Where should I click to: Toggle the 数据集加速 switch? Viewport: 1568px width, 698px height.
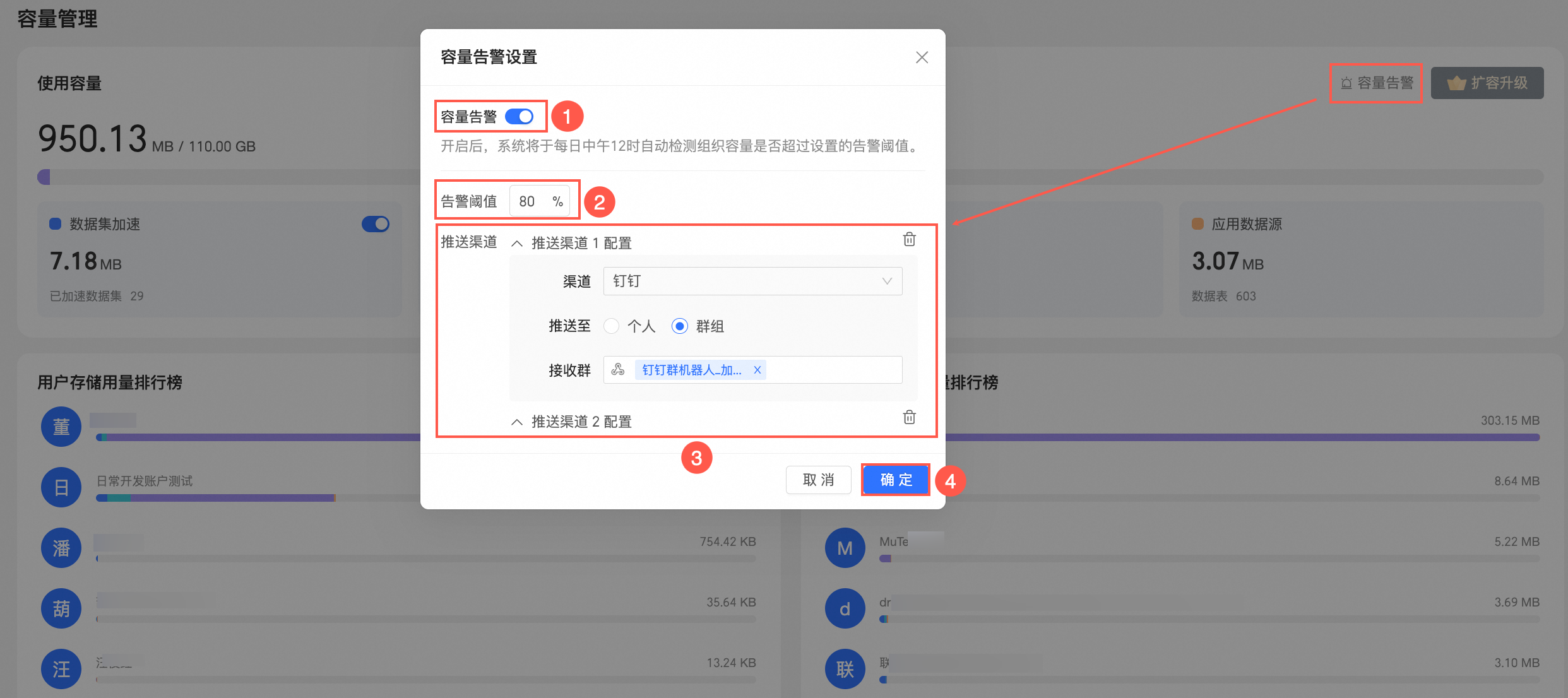pos(376,224)
